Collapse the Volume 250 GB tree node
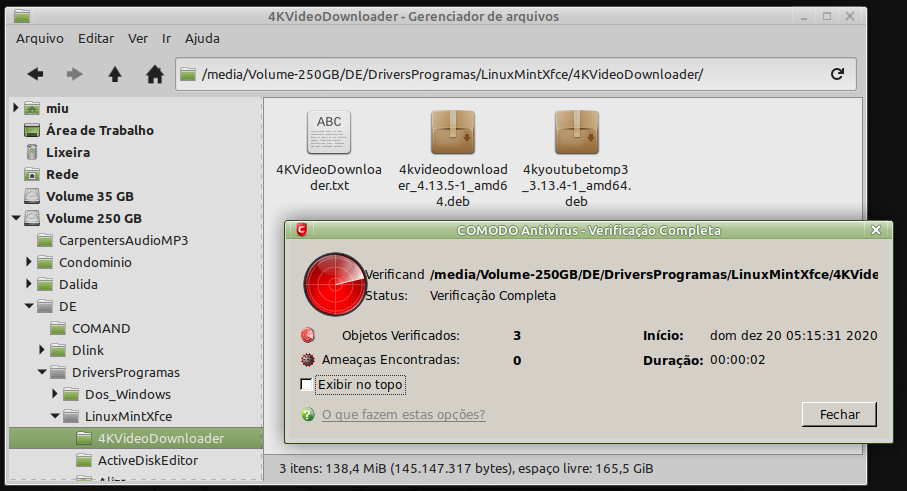 pos(16,218)
